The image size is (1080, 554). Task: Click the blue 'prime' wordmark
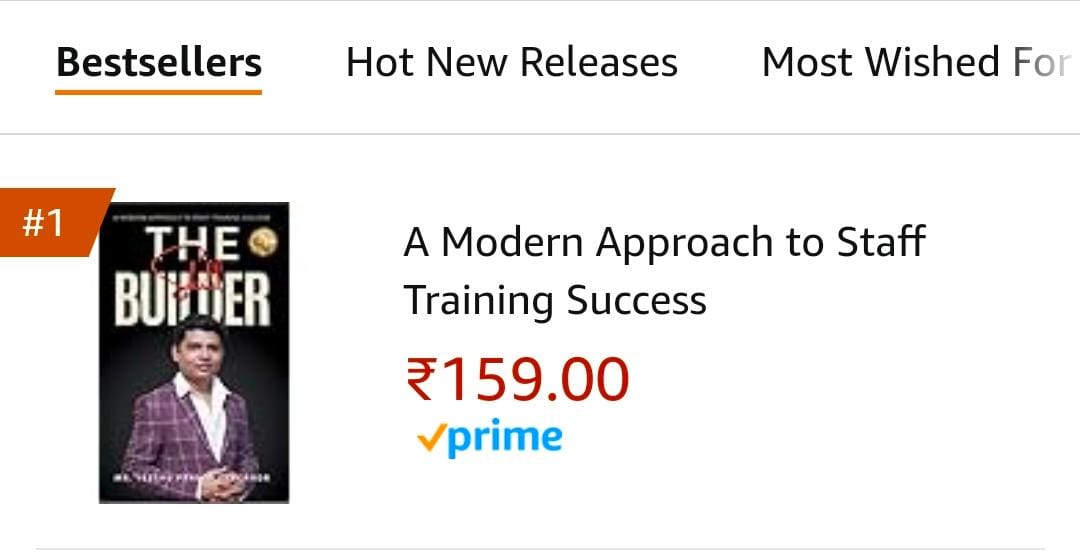tap(505, 440)
